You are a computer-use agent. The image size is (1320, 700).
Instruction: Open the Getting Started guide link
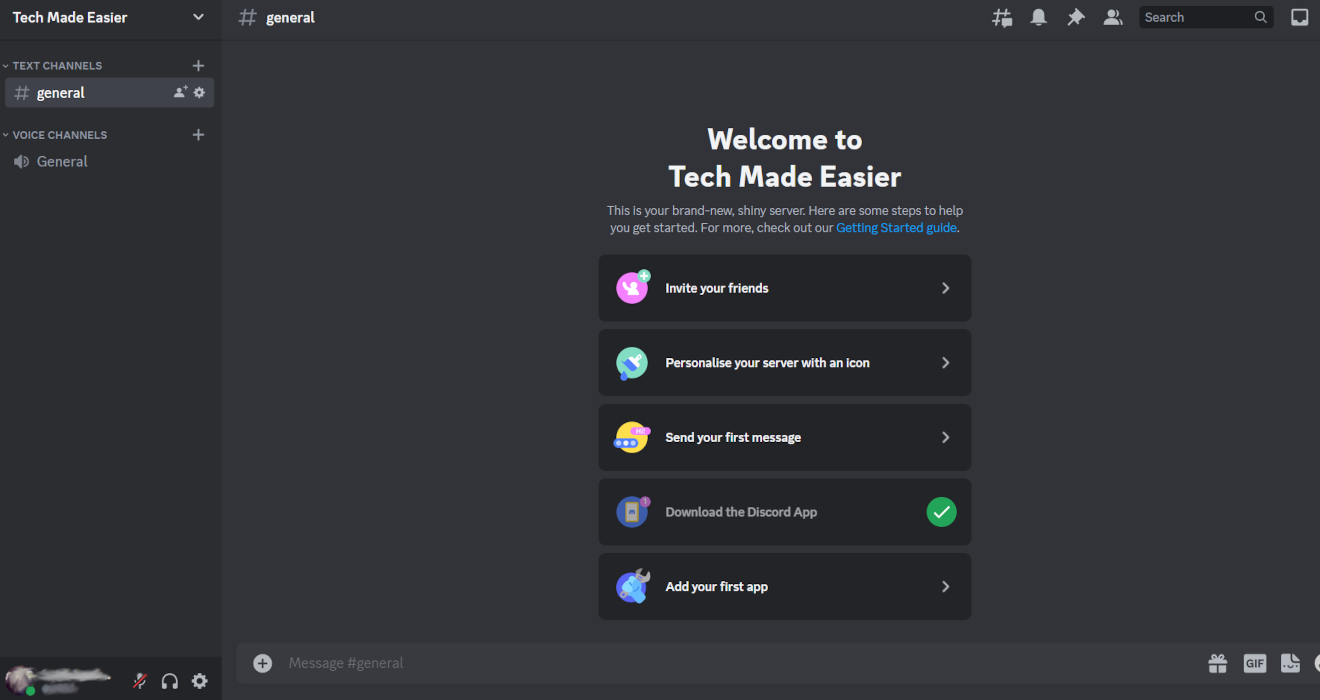(x=895, y=227)
